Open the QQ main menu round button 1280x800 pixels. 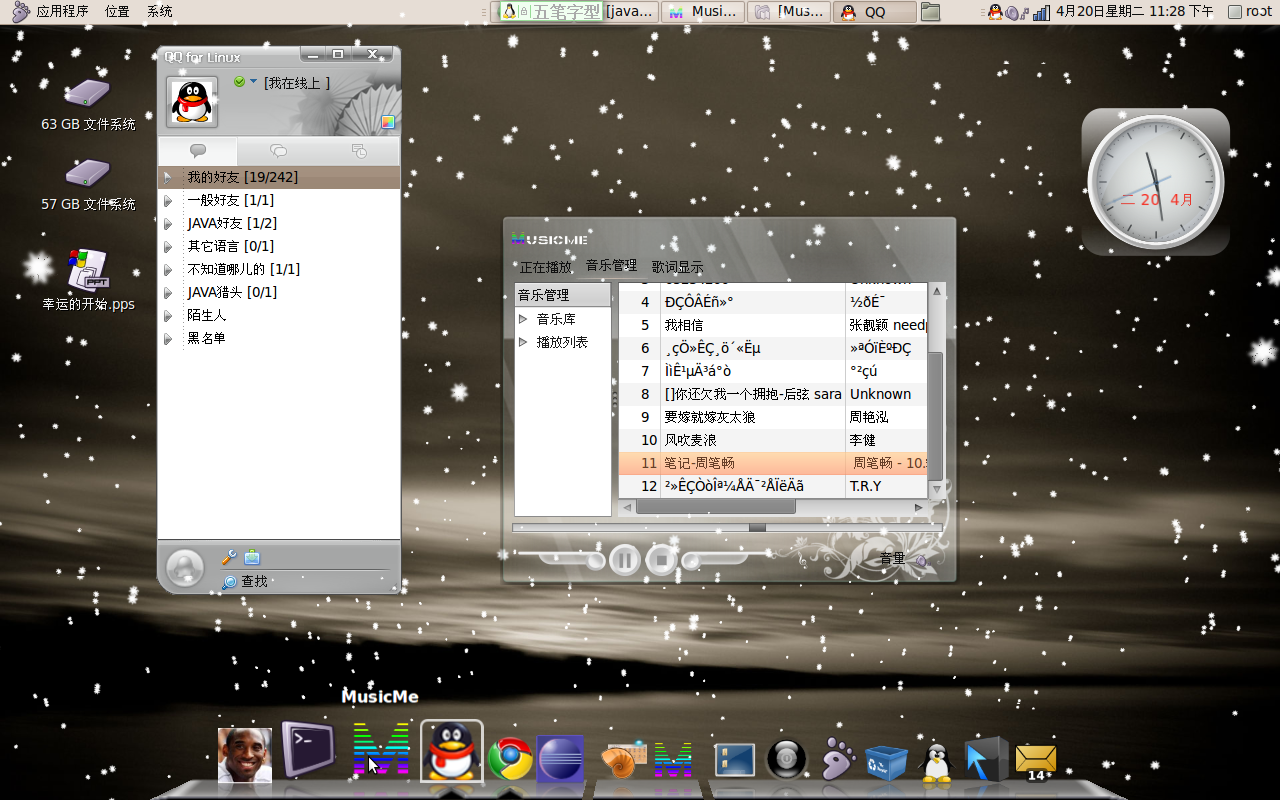185,568
